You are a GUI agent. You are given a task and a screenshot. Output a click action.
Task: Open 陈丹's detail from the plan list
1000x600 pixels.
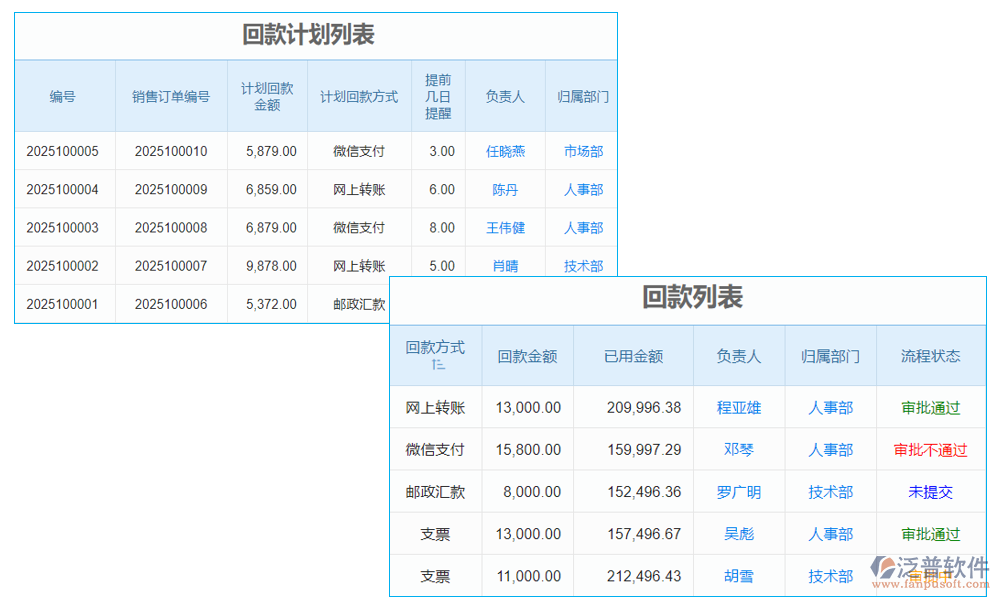[505, 189]
